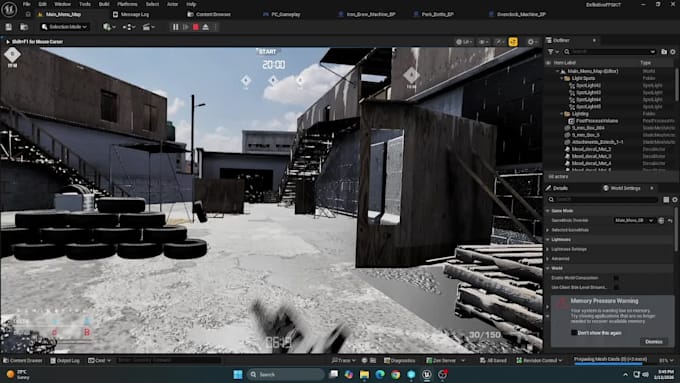Open the Content Drawer
This screenshot has height=383, width=680.
23,360
